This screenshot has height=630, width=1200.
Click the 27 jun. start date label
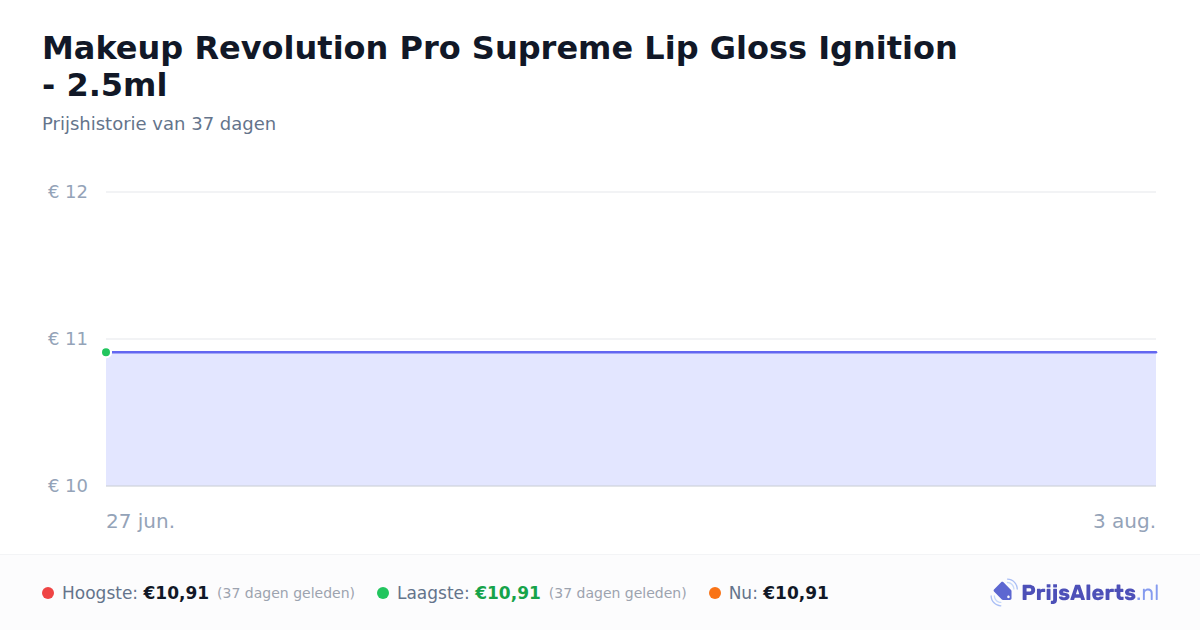(x=141, y=522)
